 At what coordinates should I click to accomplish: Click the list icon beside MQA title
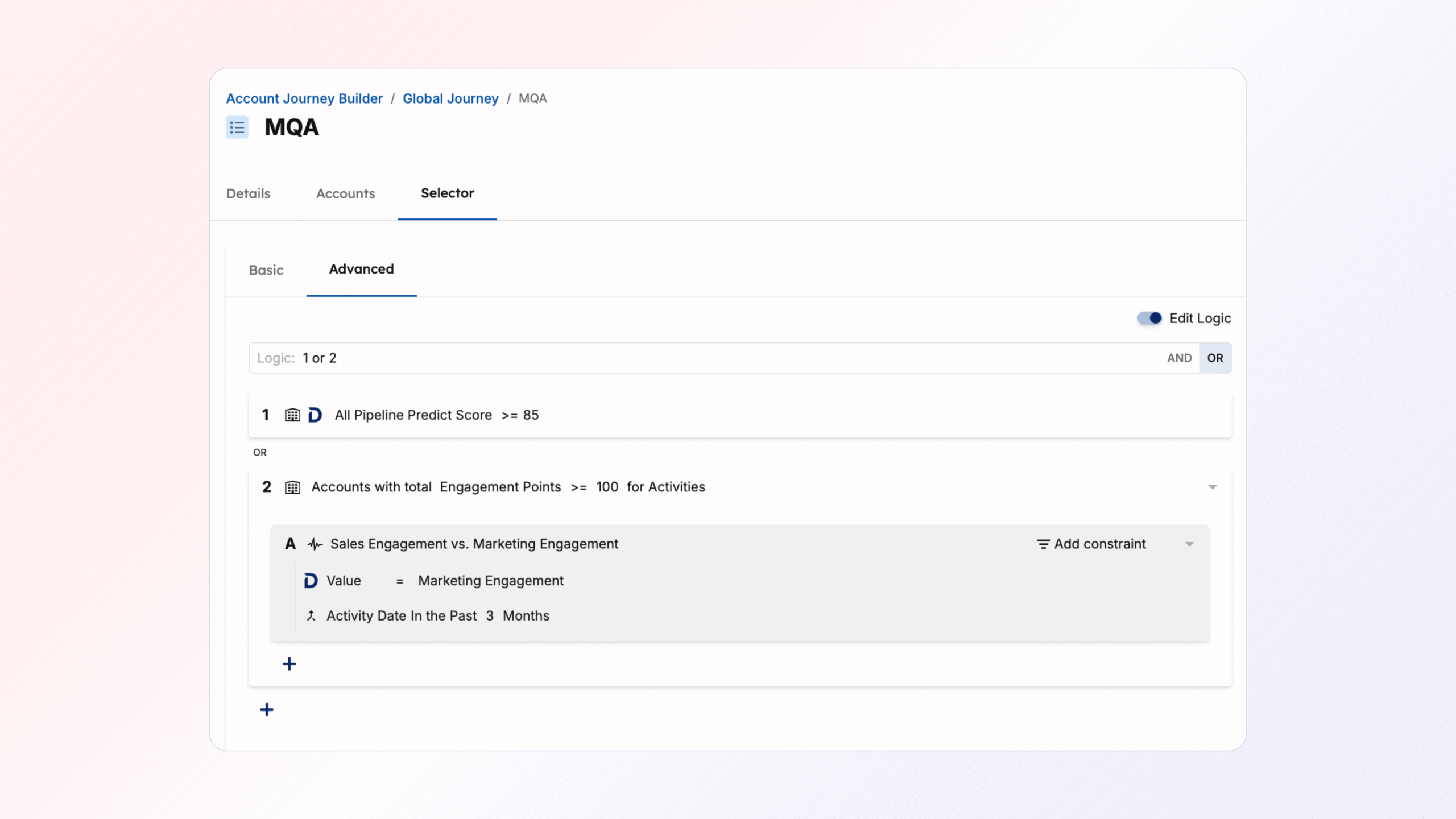pyautogui.click(x=237, y=127)
